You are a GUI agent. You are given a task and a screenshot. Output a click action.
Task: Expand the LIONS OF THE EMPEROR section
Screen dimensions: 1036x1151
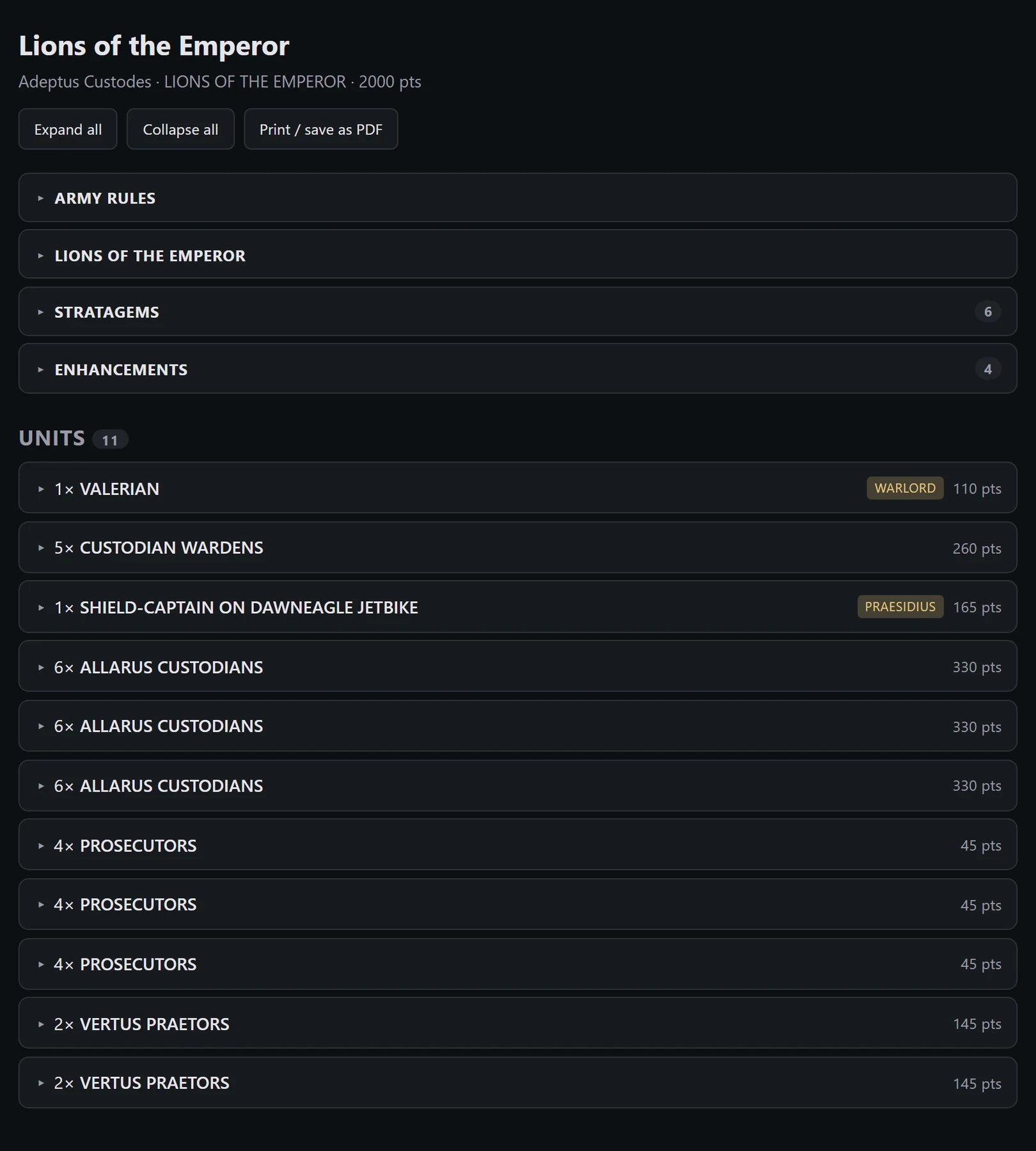[x=518, y=254]
